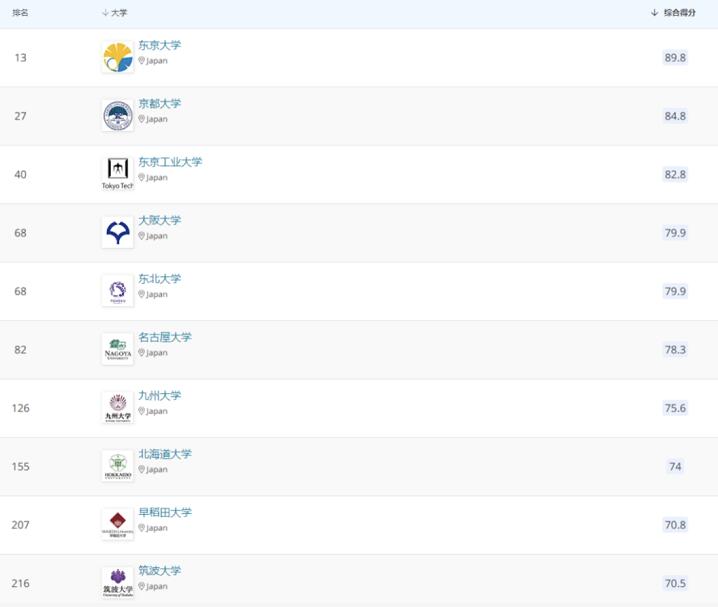Click the rank number 126
The image size is (718, 607).
click(21, 408)
